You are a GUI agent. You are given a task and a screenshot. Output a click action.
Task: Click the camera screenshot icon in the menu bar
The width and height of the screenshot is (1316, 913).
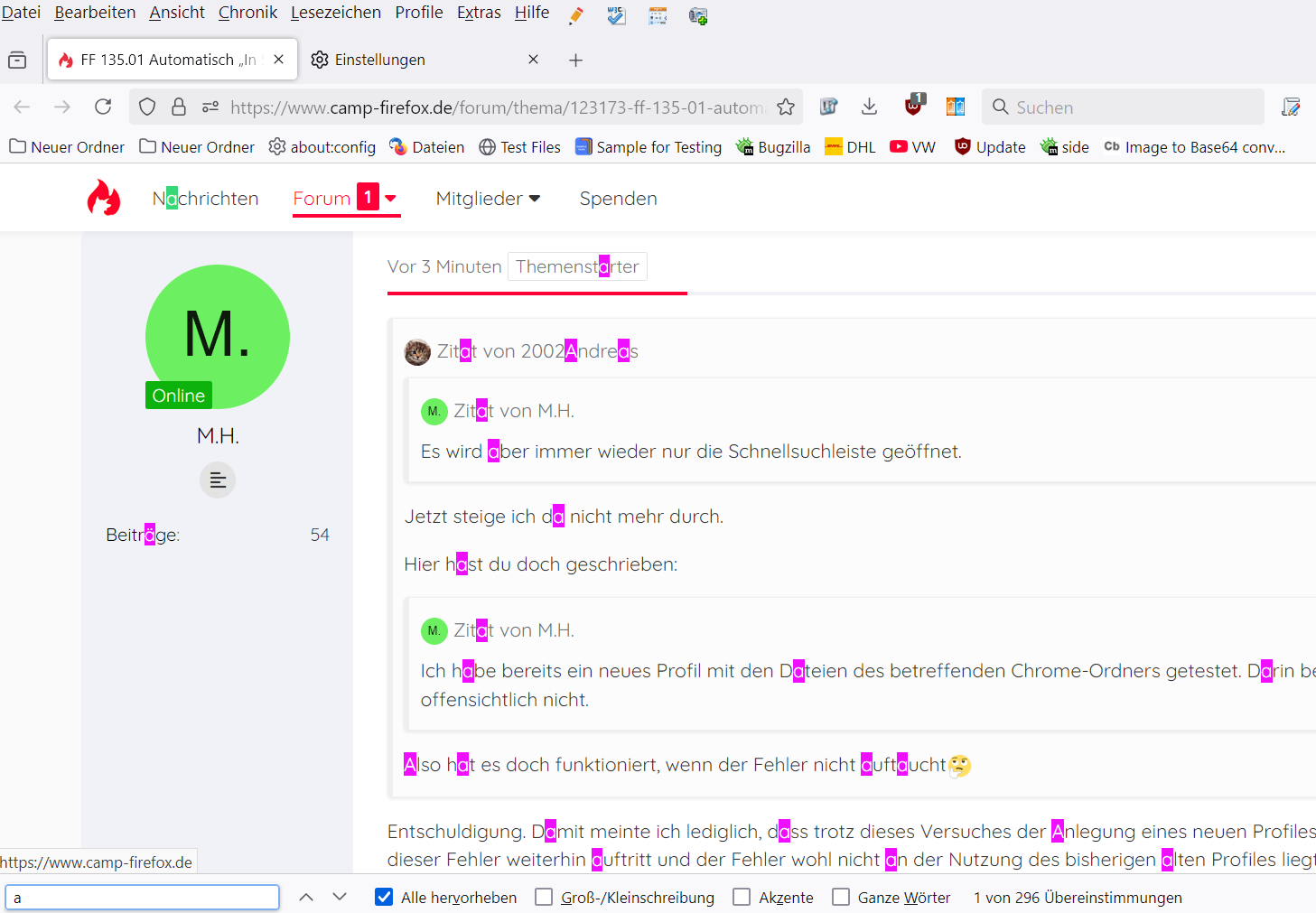pos(698,15)
